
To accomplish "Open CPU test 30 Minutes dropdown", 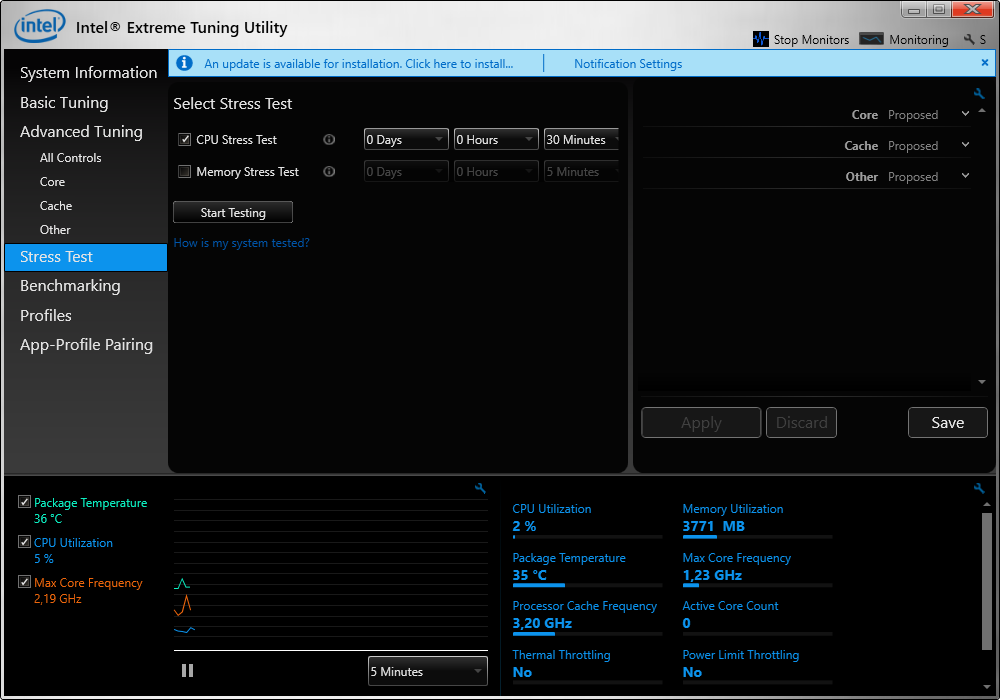I will (581, 140).
